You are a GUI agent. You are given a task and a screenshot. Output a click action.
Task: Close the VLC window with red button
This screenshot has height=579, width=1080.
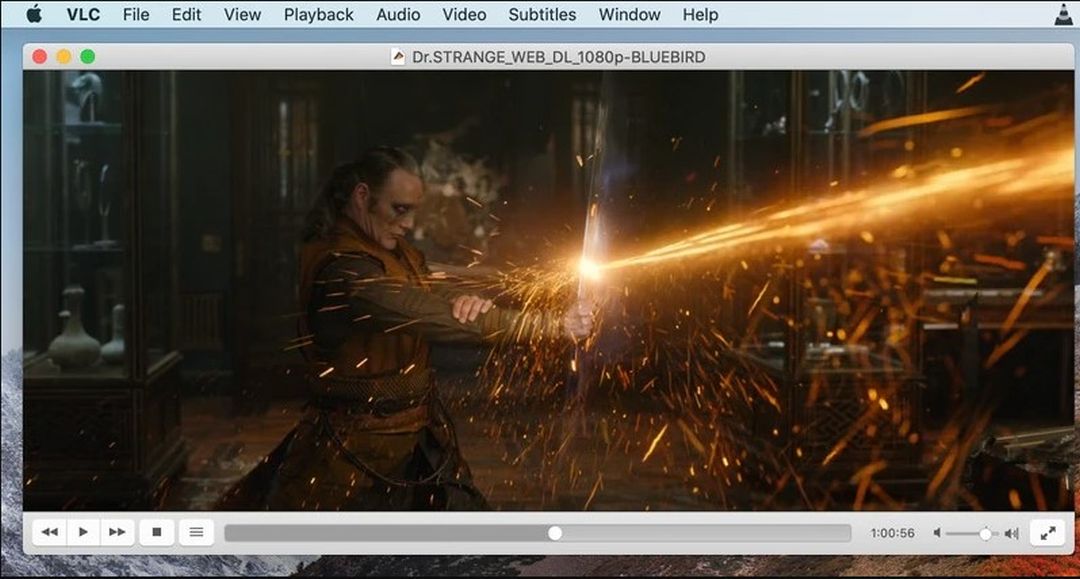pos(40,56)
